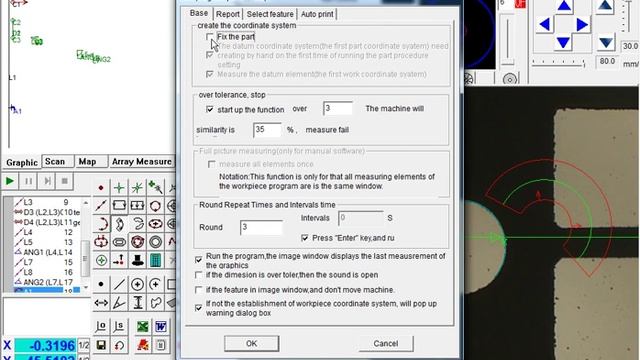Select the slot oblong measure tool
The image size is (640, 360).
[119, 242]
